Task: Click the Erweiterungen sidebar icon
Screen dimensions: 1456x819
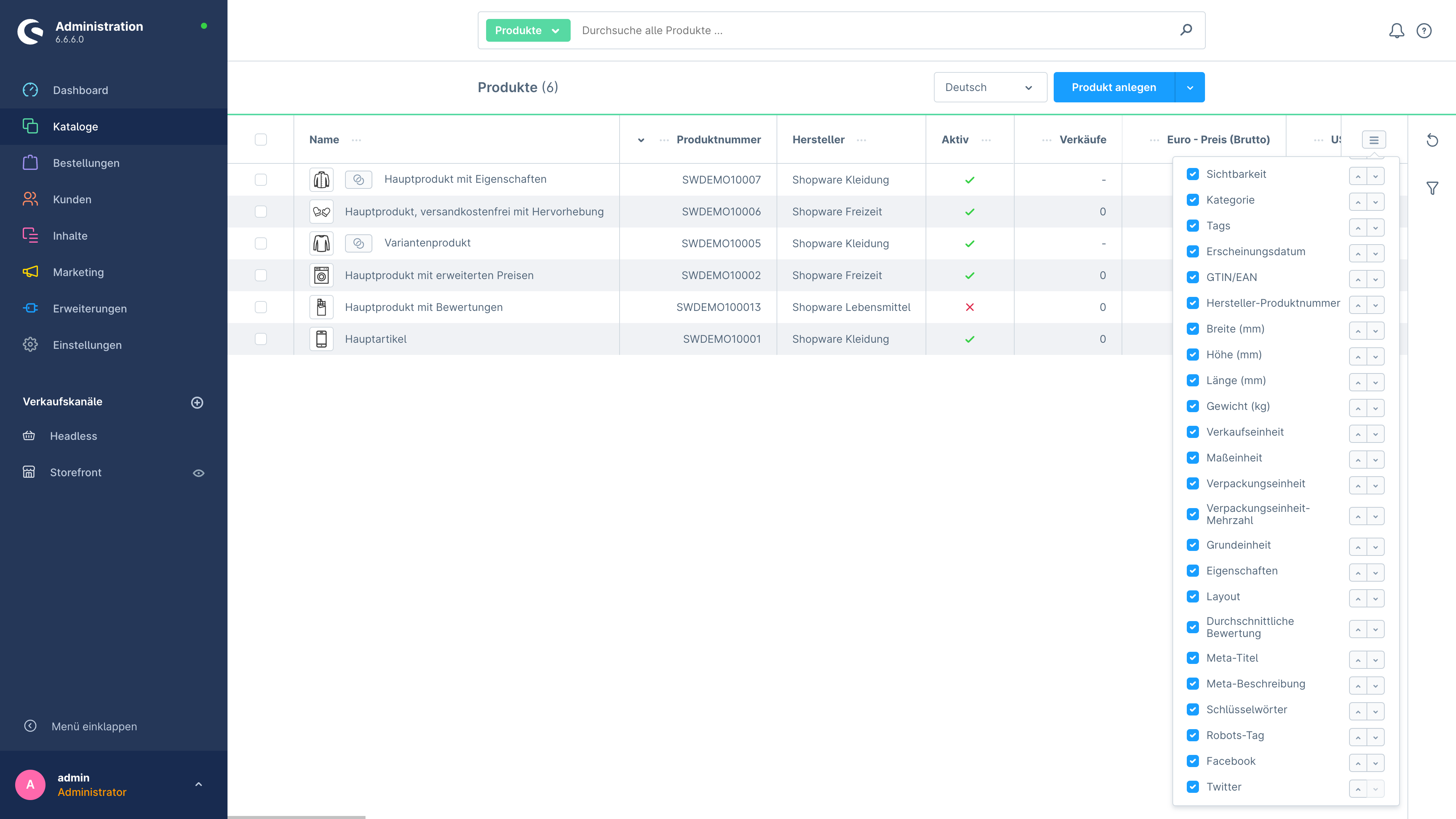Action: (30, 308)
